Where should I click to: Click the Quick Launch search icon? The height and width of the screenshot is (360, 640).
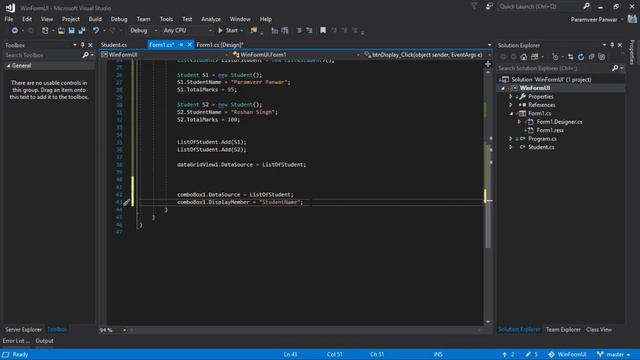tap(587, 6)
